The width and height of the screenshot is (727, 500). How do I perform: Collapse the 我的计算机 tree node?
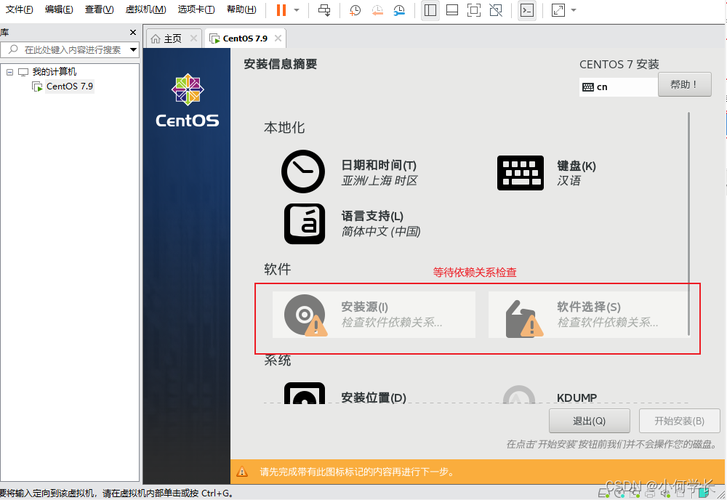click(x=9, y=72)
